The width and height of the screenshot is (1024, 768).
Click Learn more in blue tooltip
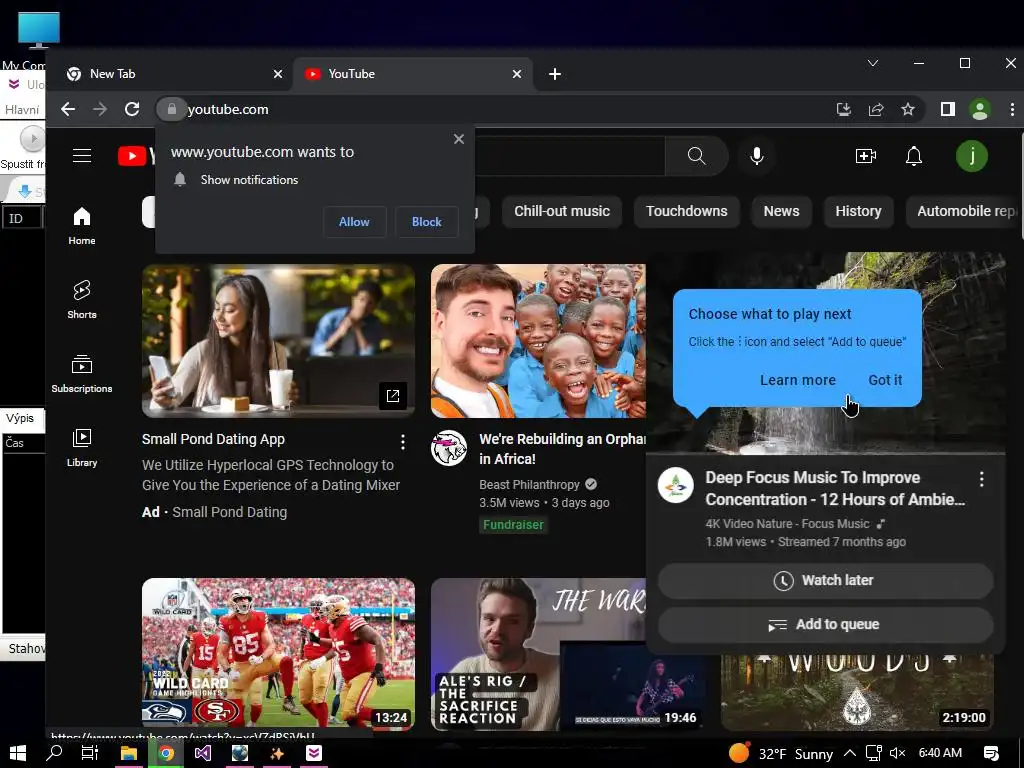[x=797, y=380]
